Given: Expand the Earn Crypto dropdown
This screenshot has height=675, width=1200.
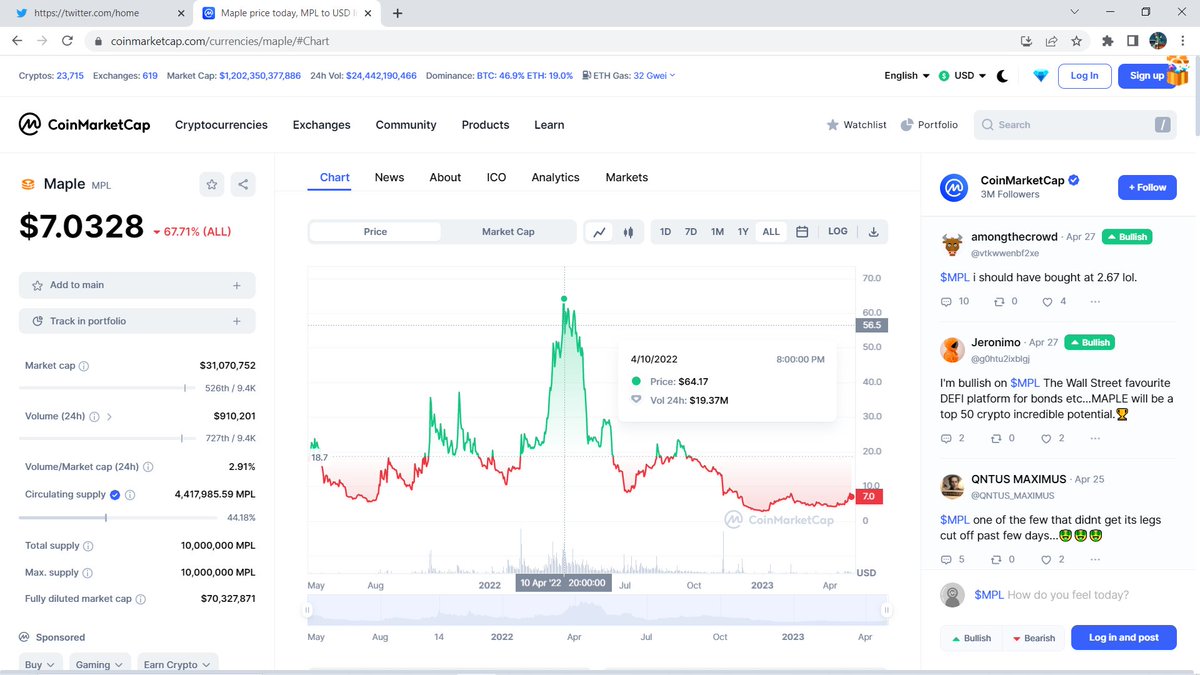Looking at the screenshot, I should [177, 665].
